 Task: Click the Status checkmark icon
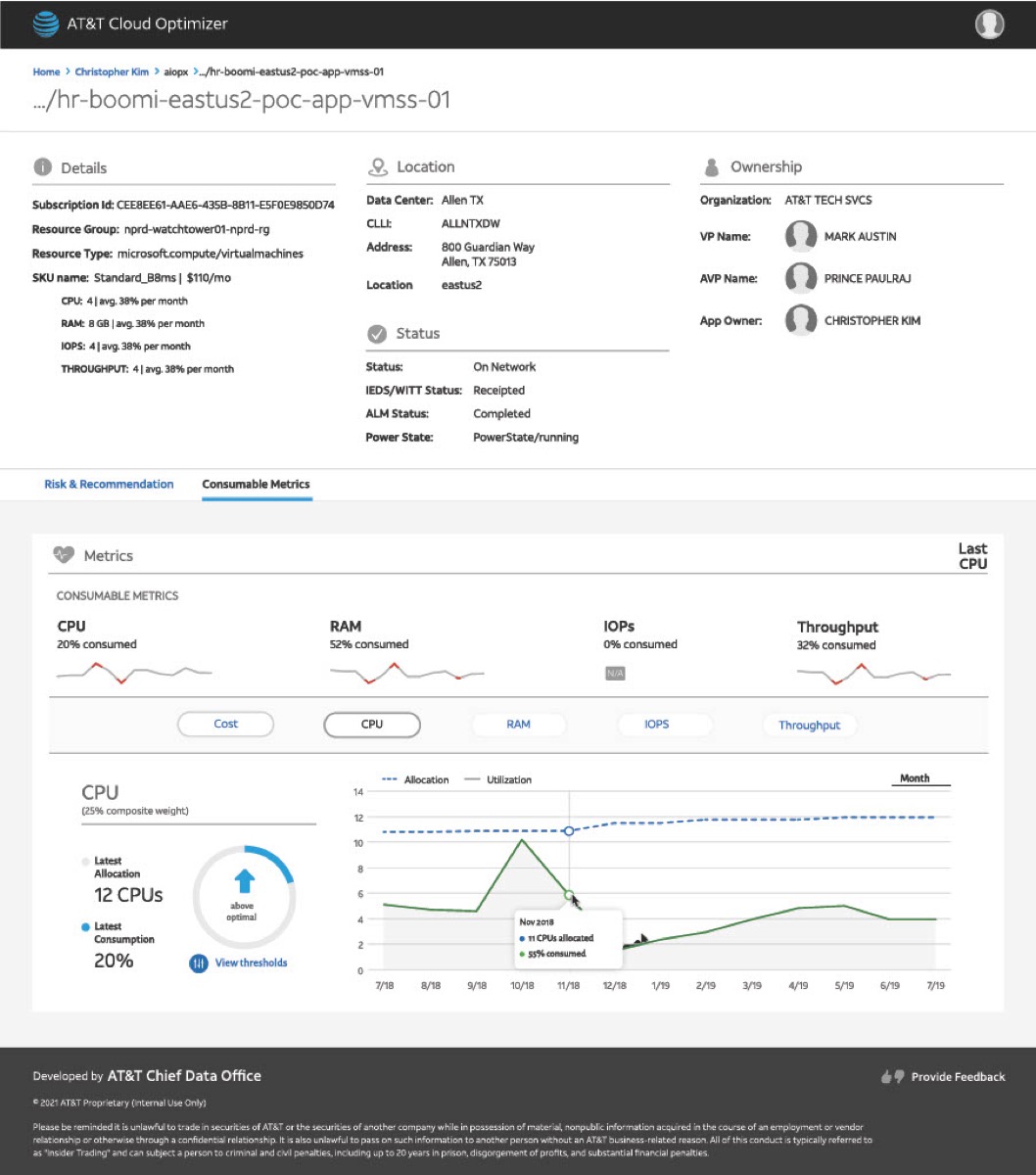[x=377, y=334]
